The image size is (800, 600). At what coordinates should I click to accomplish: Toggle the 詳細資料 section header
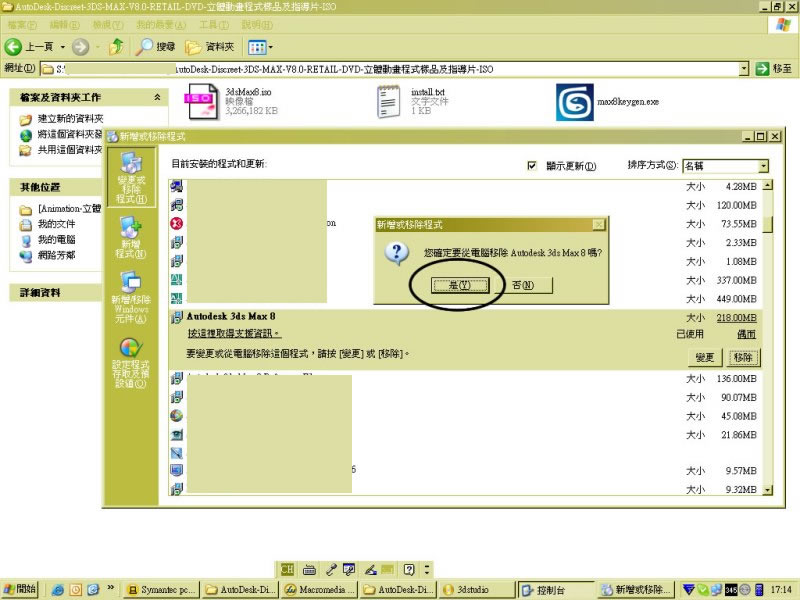click(x=56, y=293)
